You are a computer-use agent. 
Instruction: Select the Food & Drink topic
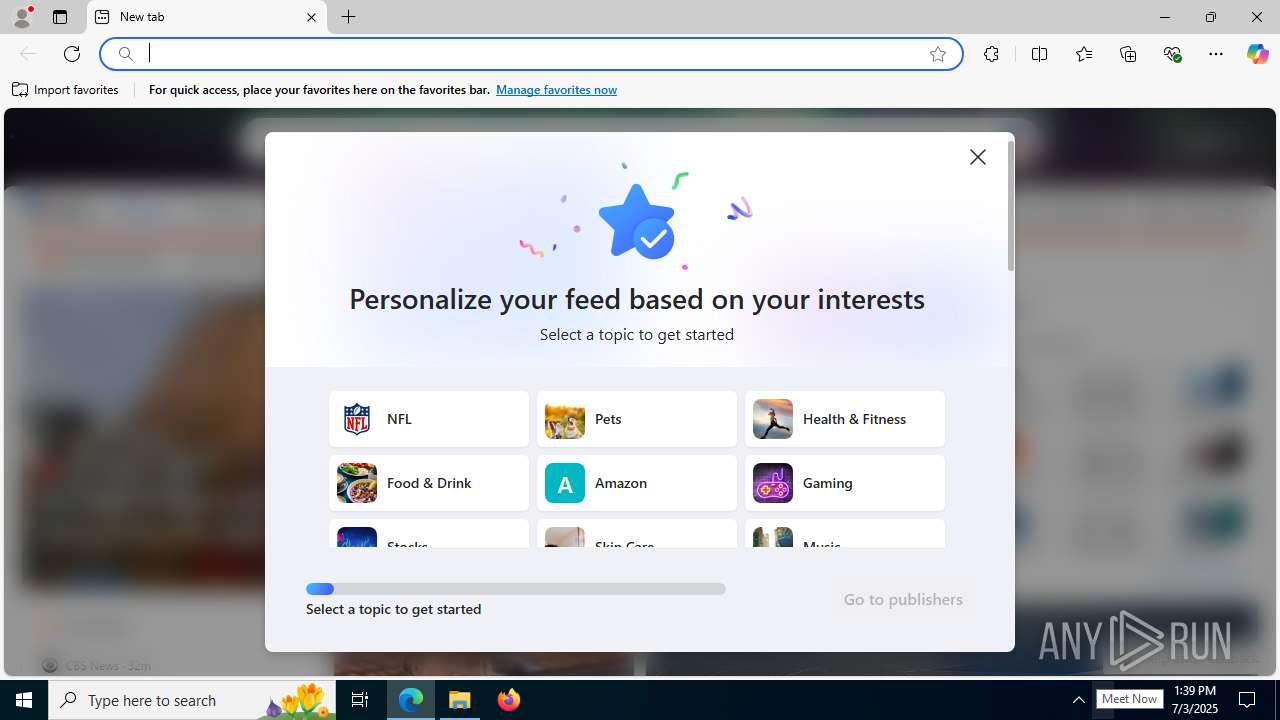click(x=429, y=483)
